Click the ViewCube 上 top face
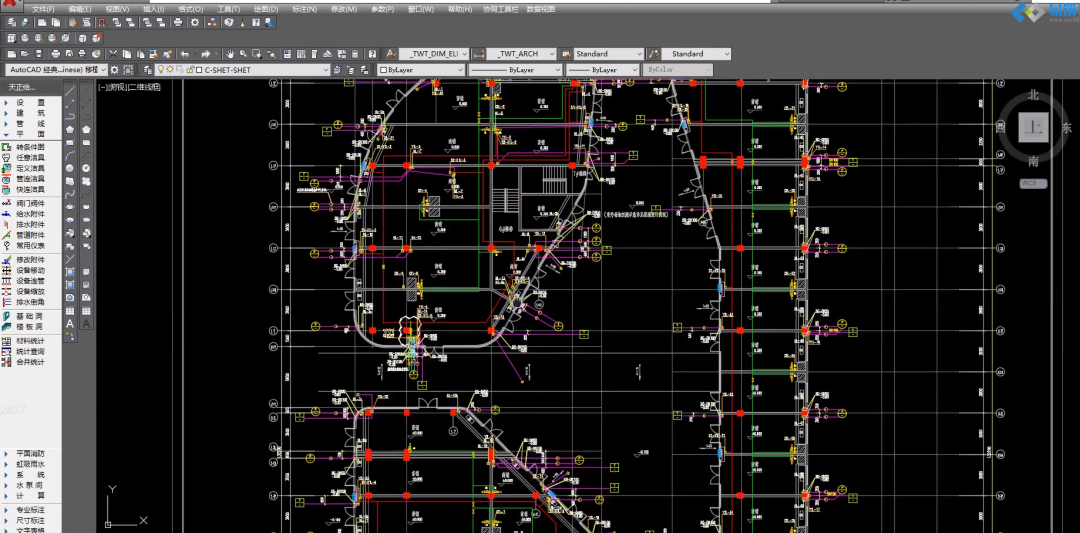This screenshot has width=1080, height=533. tap(1033, 127)
